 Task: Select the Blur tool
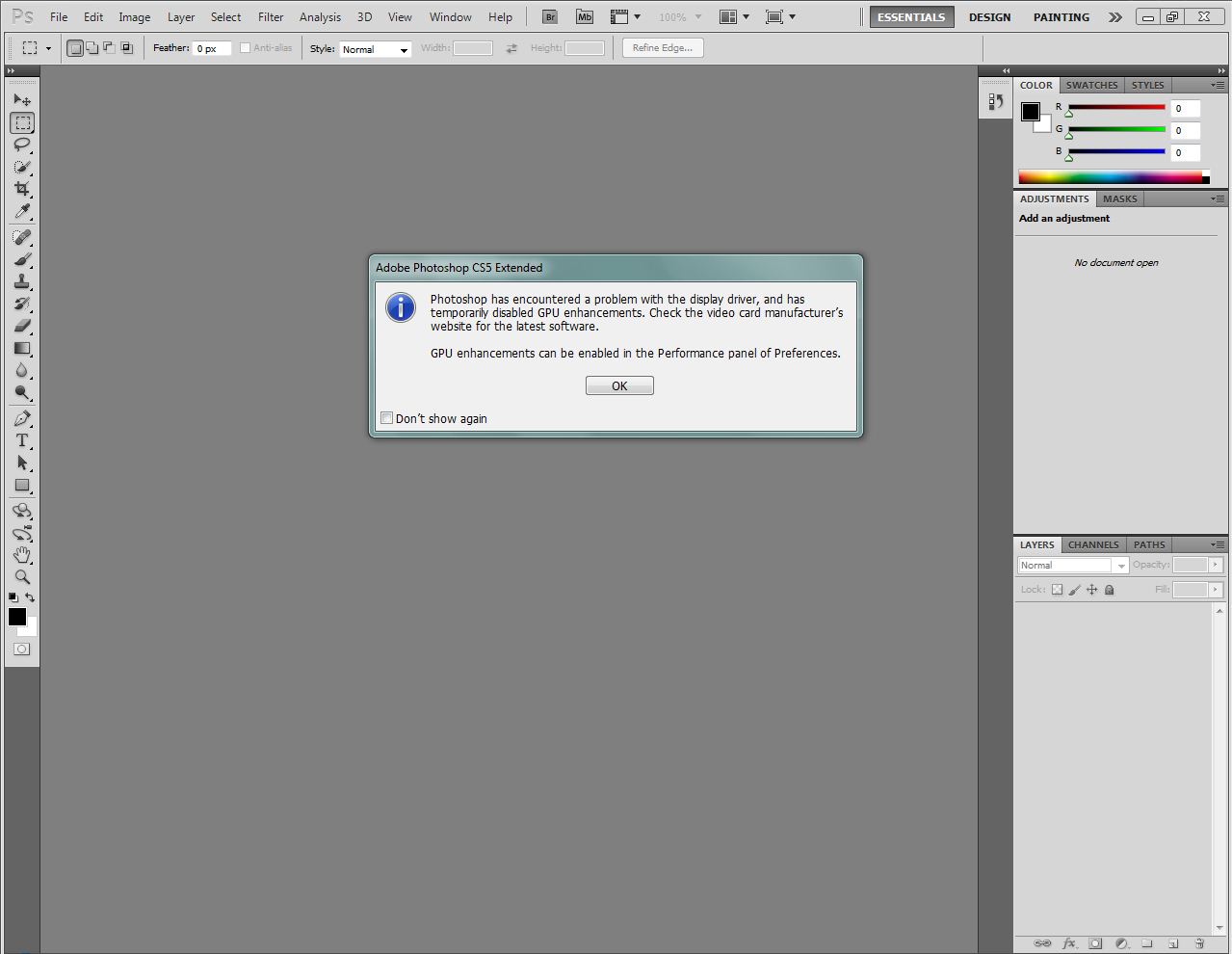(x=22, y=370)
